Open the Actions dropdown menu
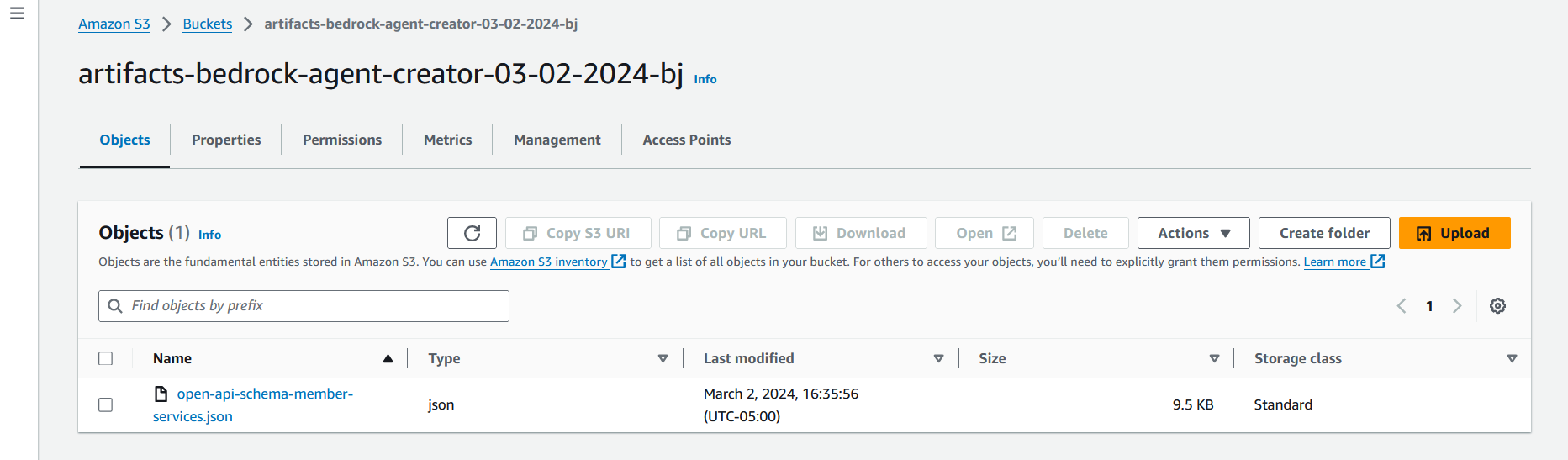 point(1193,233)
